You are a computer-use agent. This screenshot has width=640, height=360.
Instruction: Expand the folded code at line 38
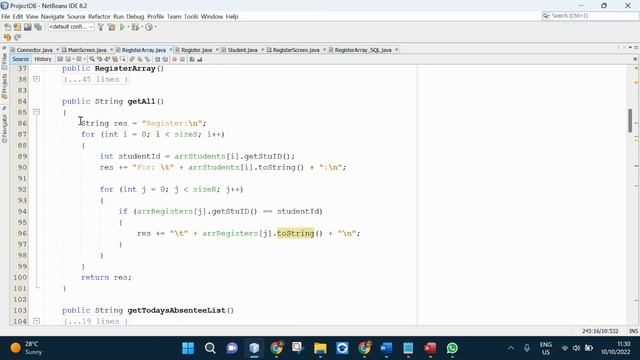pyautogui.click(x=36, y=79)
